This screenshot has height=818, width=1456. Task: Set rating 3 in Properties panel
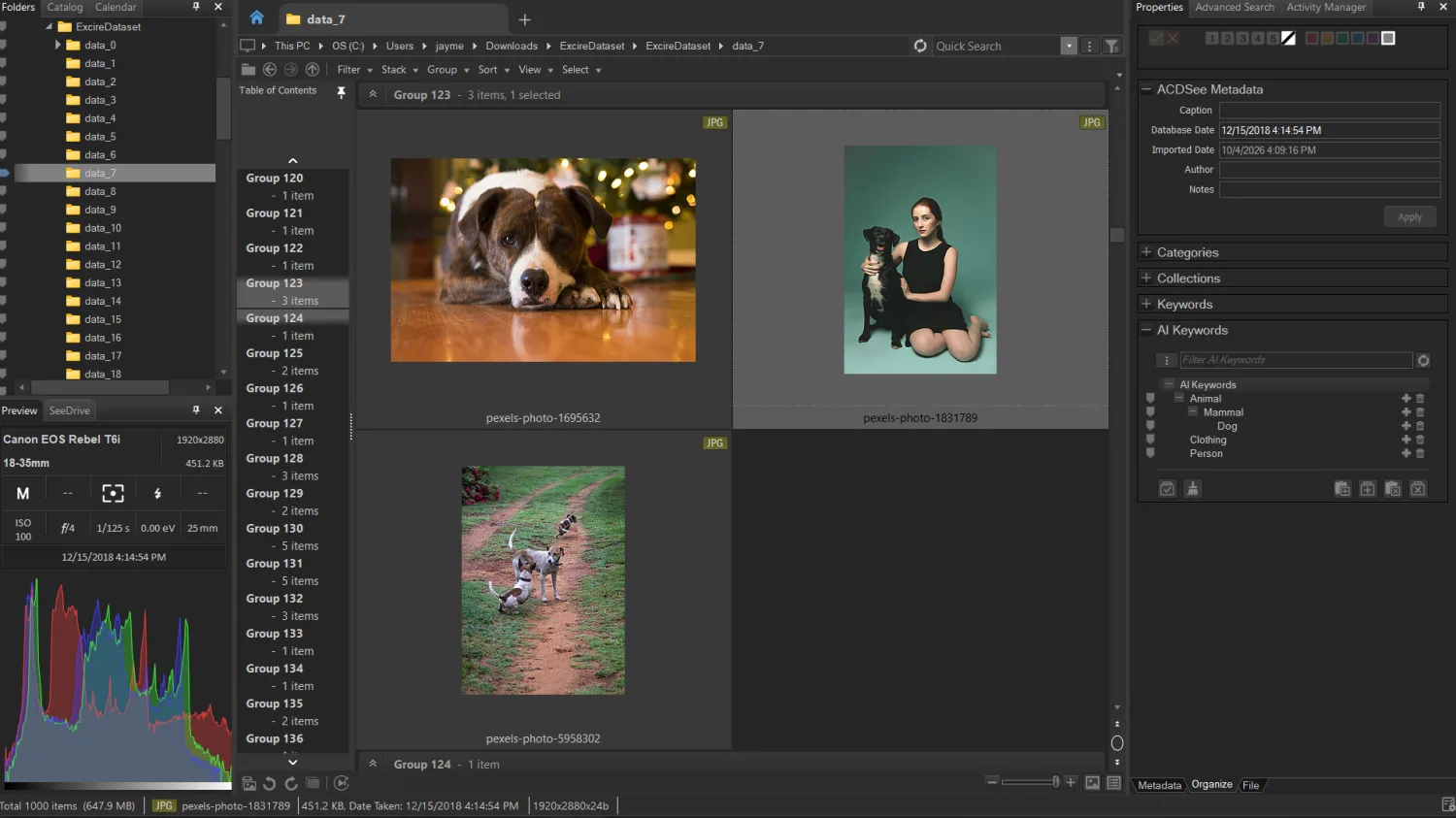[x=1242, y=38]
